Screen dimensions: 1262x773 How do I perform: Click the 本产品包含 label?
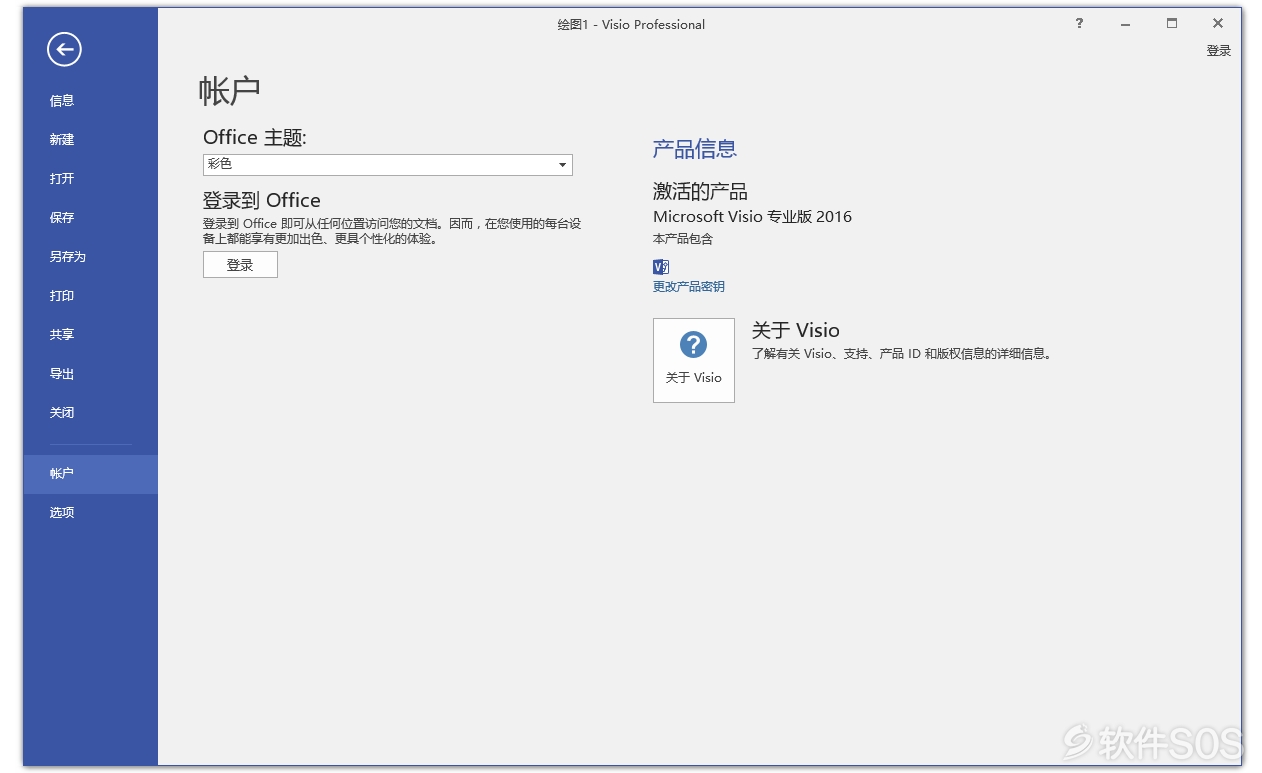pyautogui.click(x=683, y=239)
